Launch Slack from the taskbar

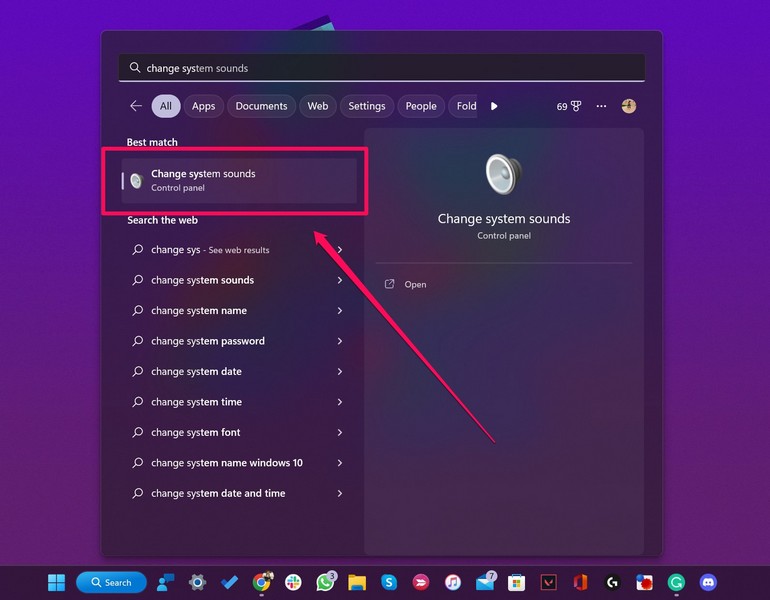pyautogui.click(x=293, y=582)
